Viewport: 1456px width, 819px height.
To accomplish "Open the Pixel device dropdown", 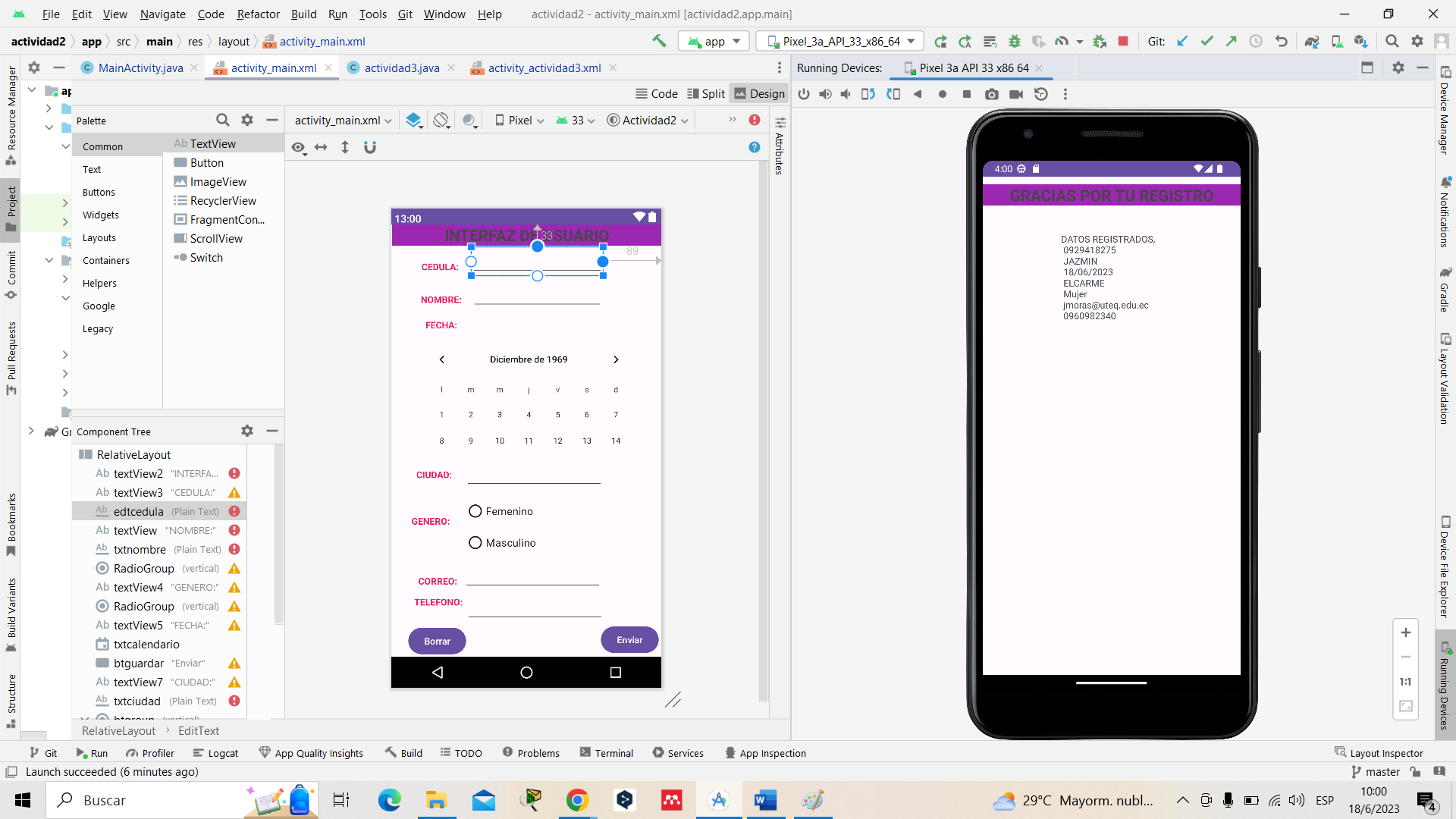I will pyautogui.click(x=520, y=121).
